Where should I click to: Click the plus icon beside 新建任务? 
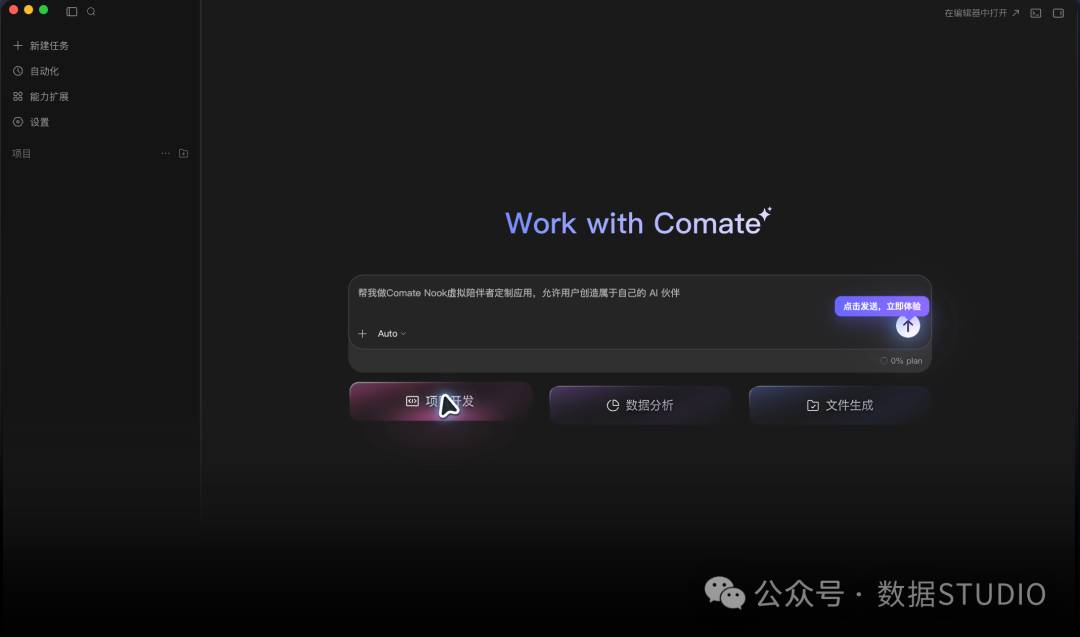pyautogui.click(x=18, y=45)
